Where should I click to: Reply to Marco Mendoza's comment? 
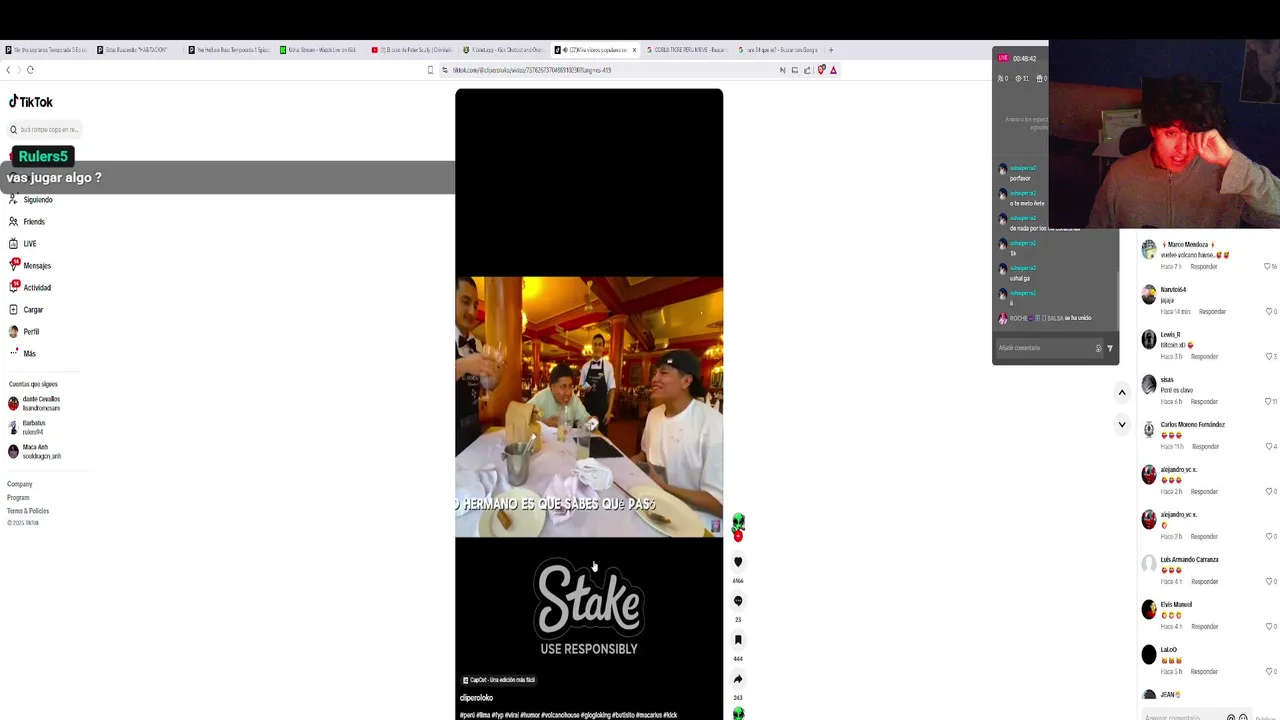coord(1204,267)
